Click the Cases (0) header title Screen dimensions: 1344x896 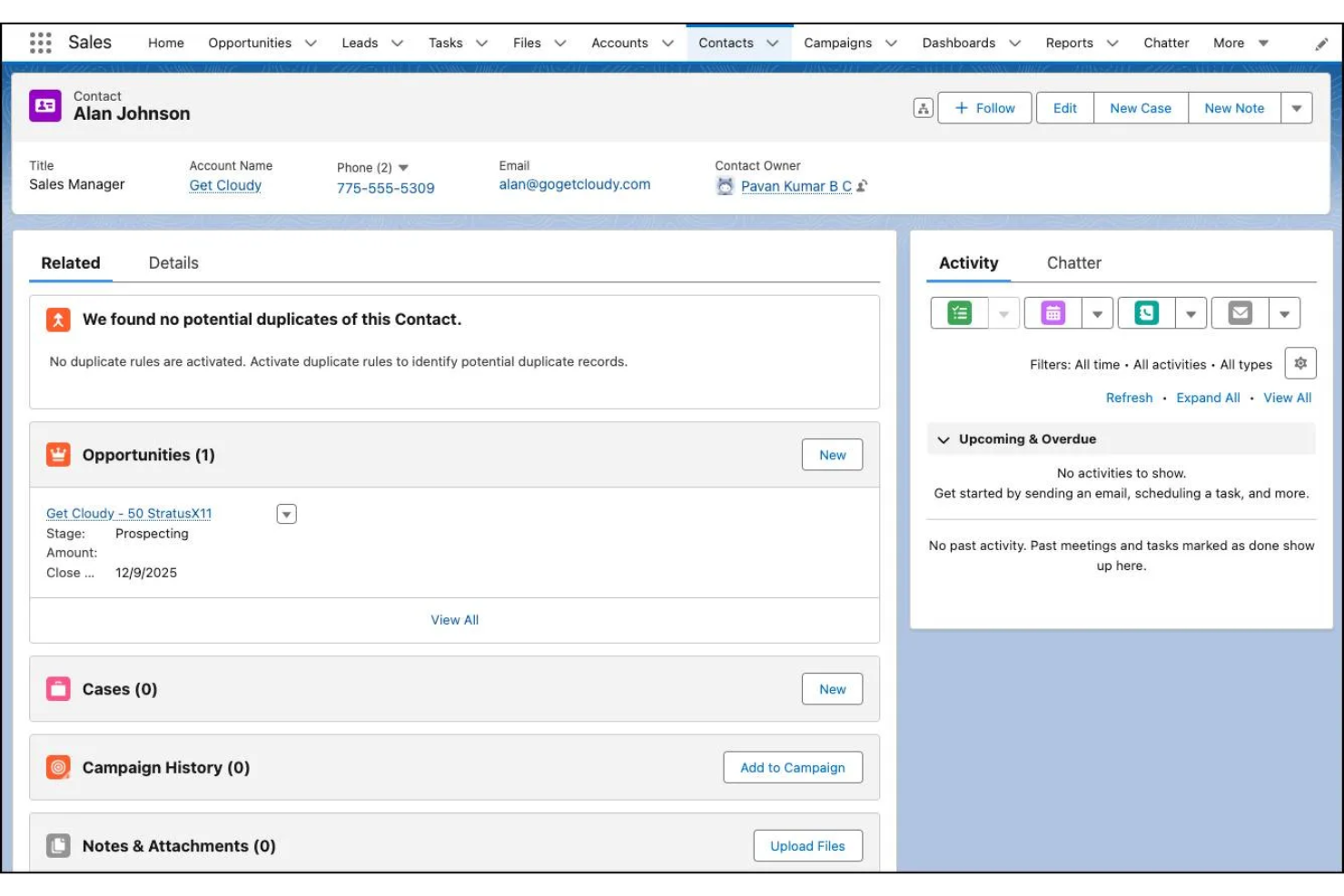pyautogui.click(x=120, y=689)
